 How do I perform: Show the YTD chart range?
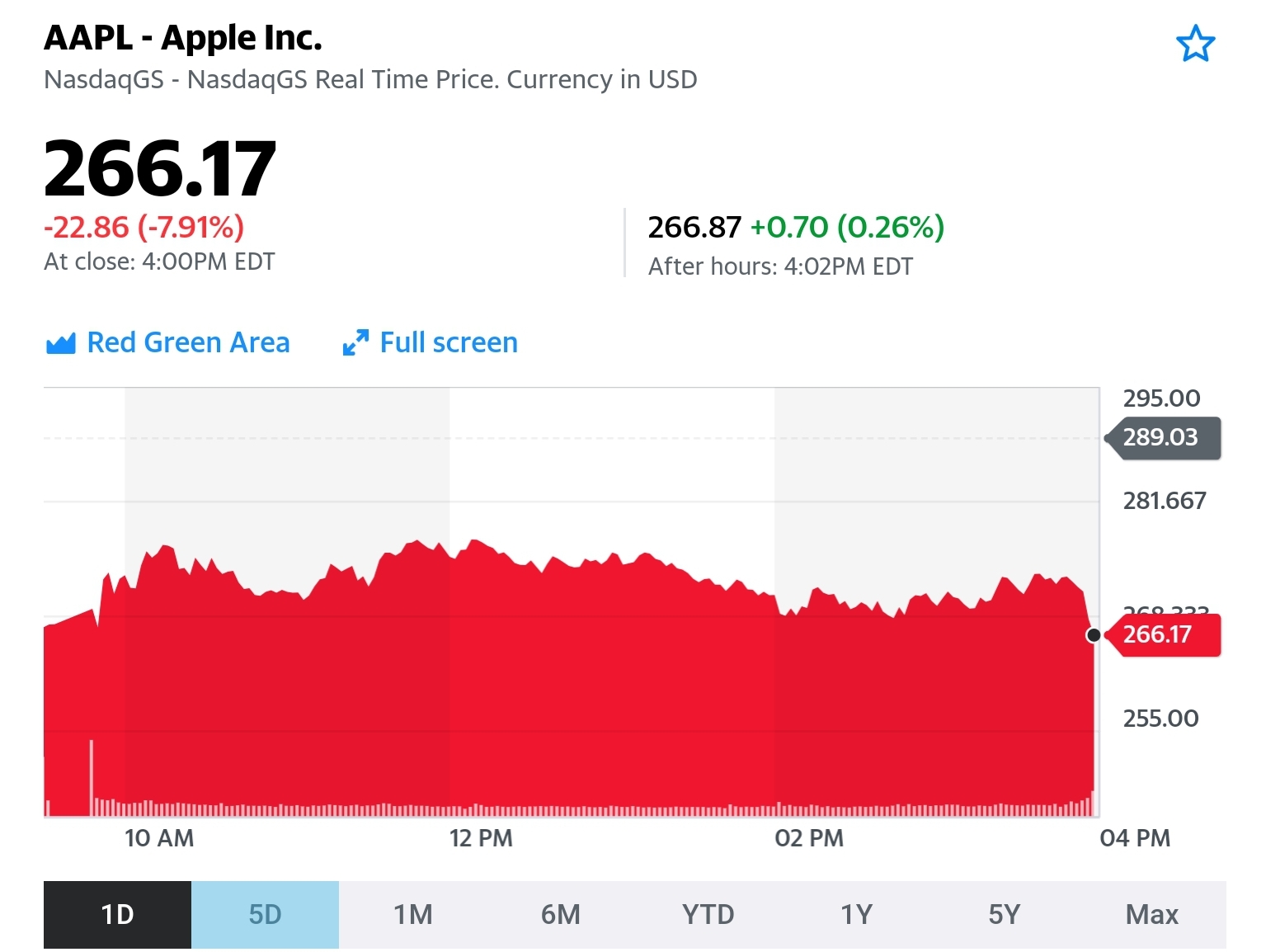pyautogui.click(x=708, y=915)
